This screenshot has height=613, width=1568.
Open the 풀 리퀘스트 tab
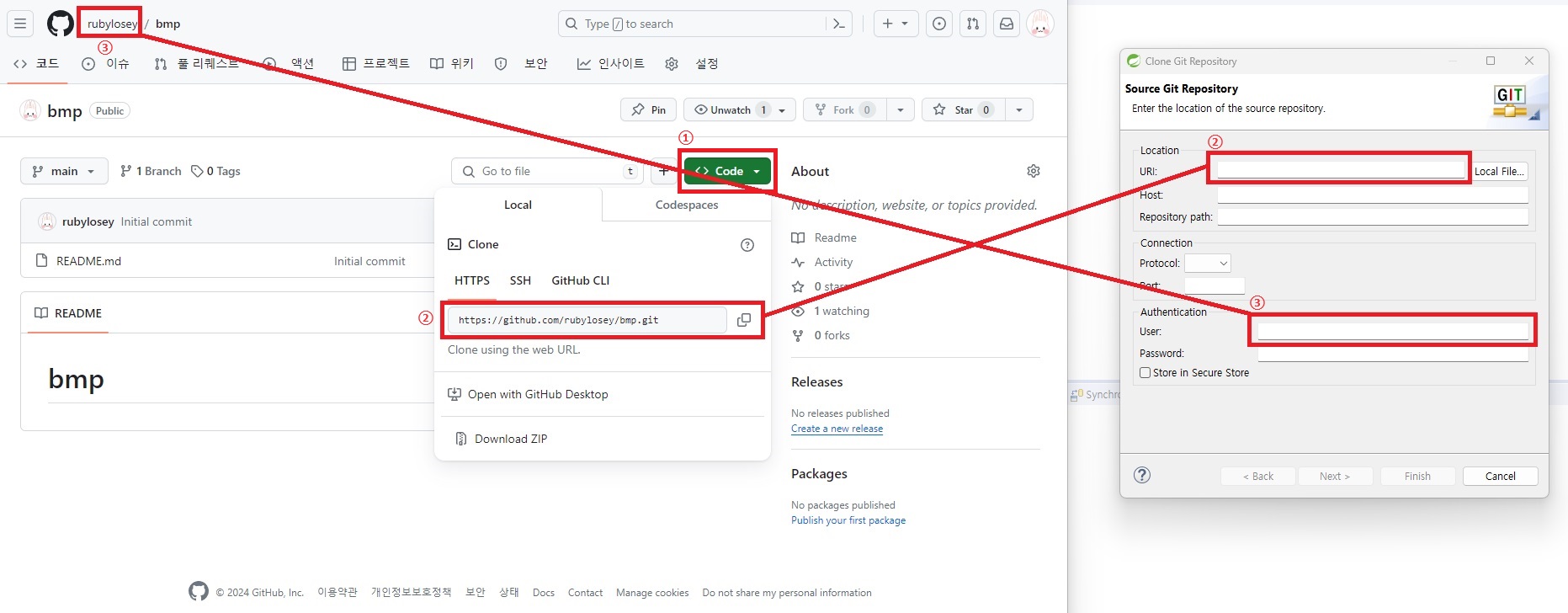[x=197, y=64]
